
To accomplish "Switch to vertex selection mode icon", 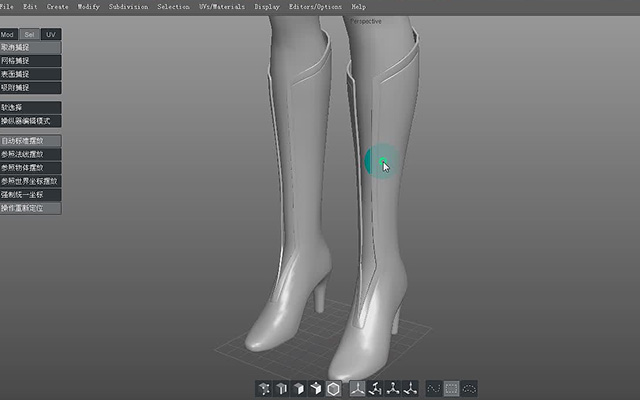I will (264, 389).
